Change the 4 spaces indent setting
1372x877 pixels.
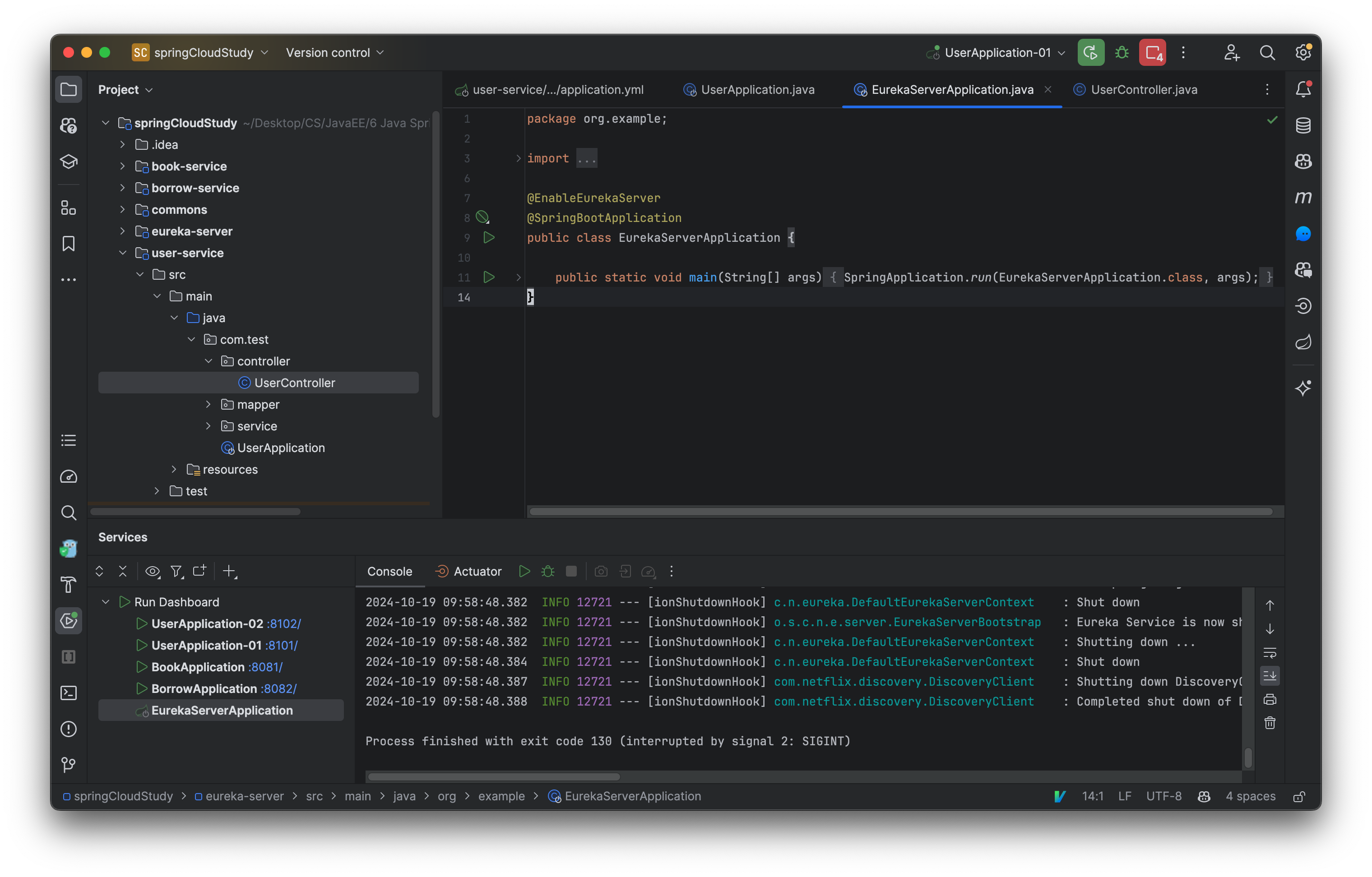pyautogui.click(x=1251, y=796)
